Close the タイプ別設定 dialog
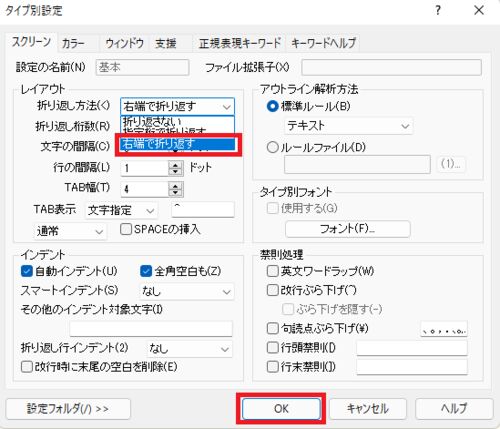Image resolution: width=500 pixels, height=429 pixels. 479,11
